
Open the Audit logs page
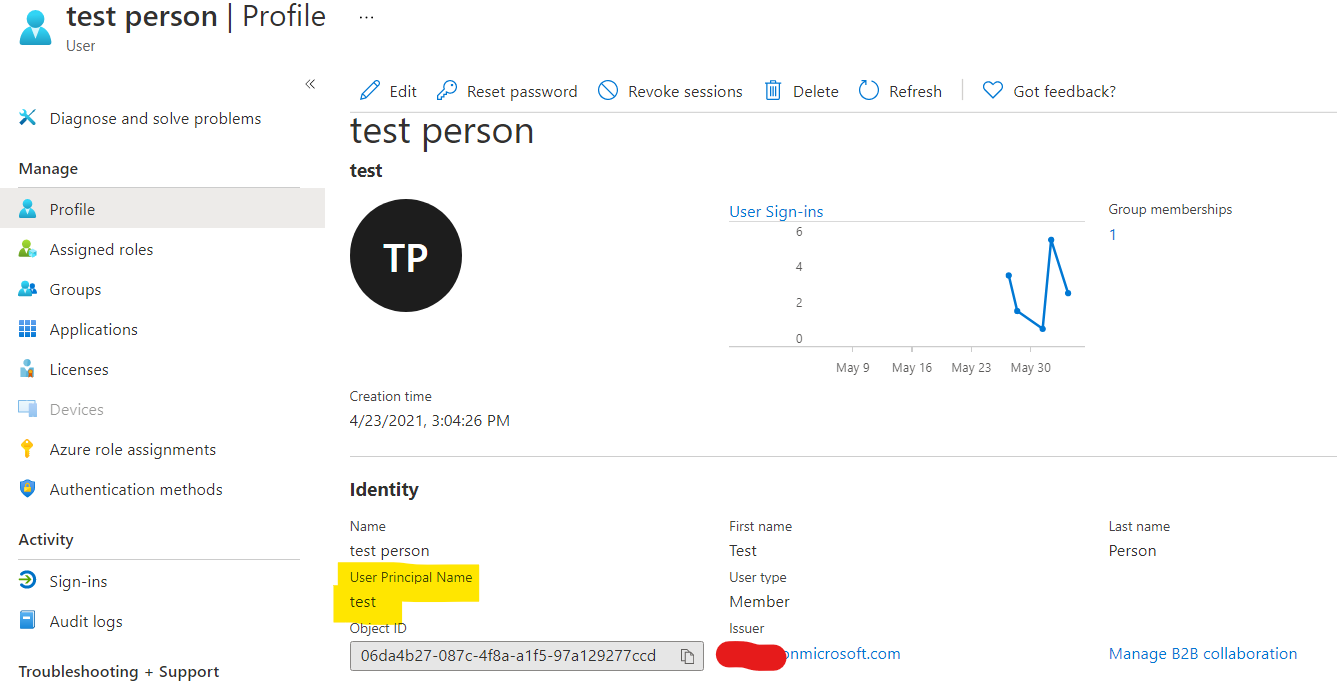pyautogui.click(x=86, y=621)
